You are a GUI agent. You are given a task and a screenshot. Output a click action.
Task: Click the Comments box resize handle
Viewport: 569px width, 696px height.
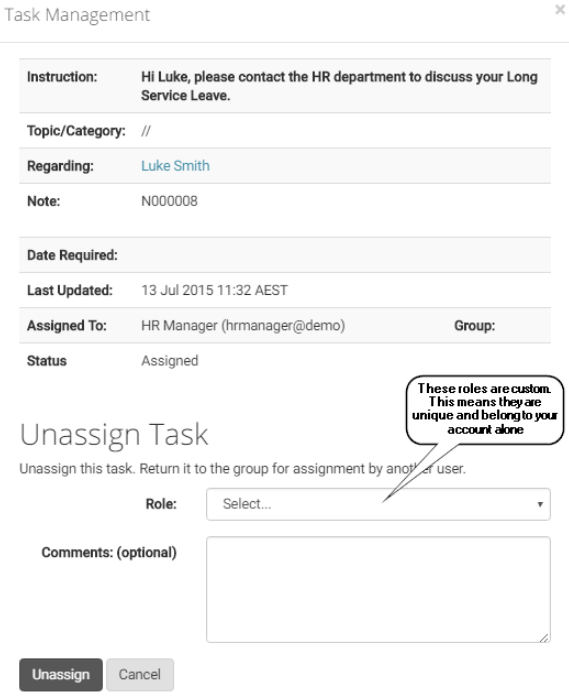click(545, 637)
